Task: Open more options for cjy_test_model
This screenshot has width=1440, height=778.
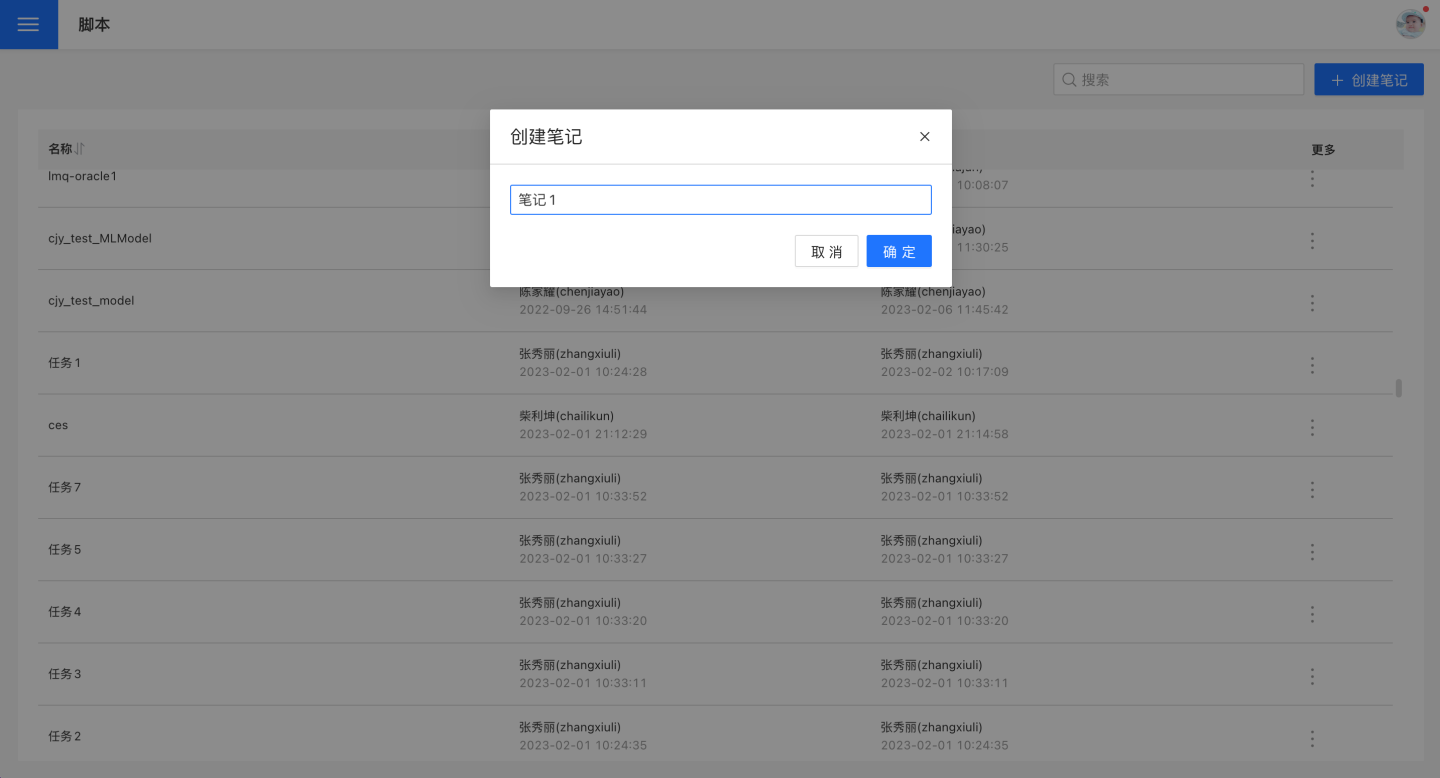Action: coord(1312,303)
